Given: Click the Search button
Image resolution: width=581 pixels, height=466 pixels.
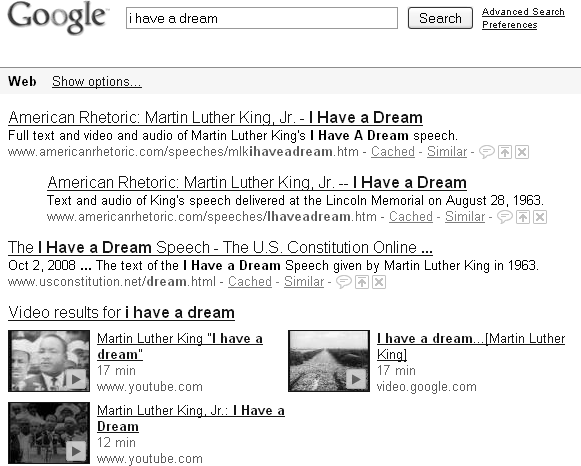Looking at the screenshot, I should 440,18.
